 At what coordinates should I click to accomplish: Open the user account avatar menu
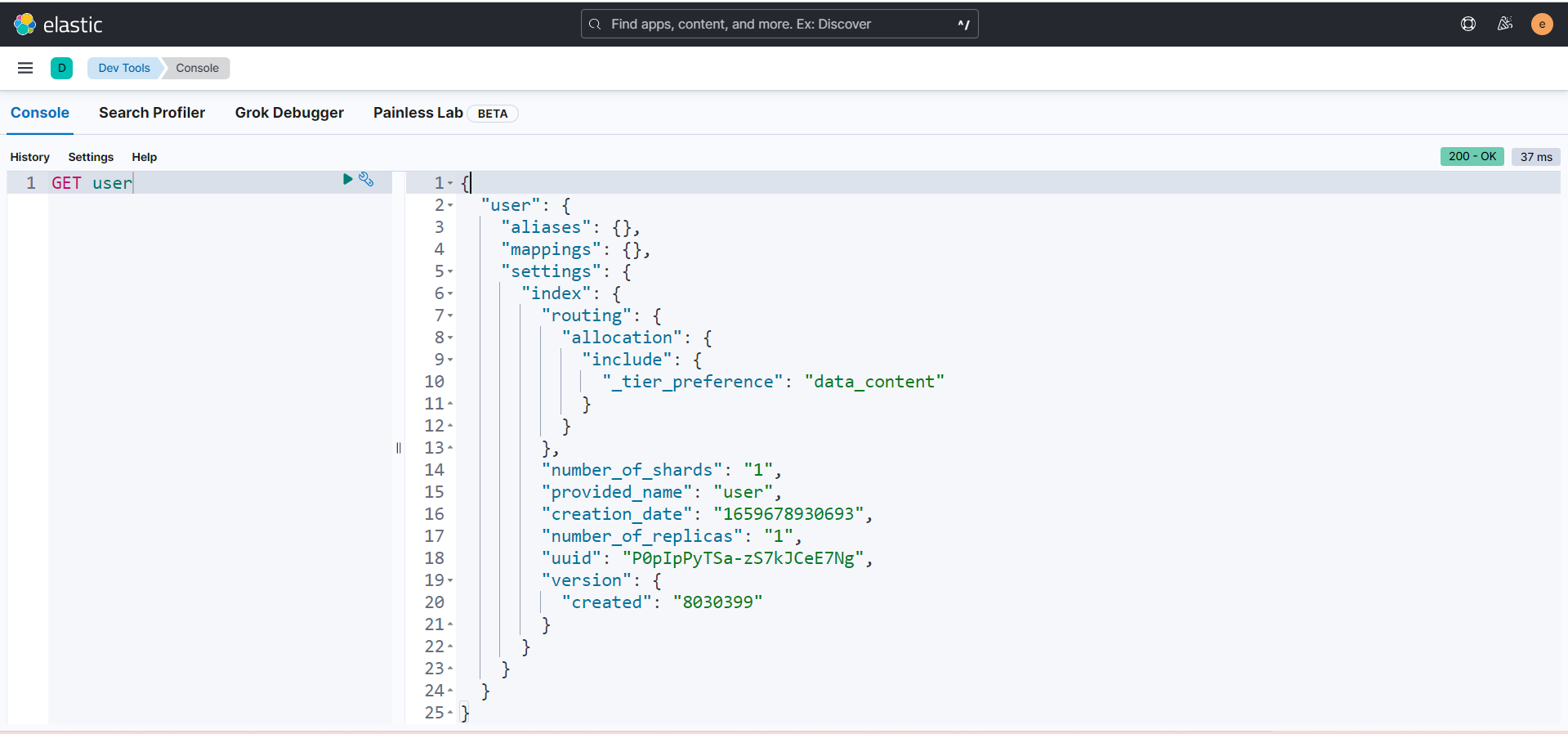pyautogui.click(x=1541, y=24)
